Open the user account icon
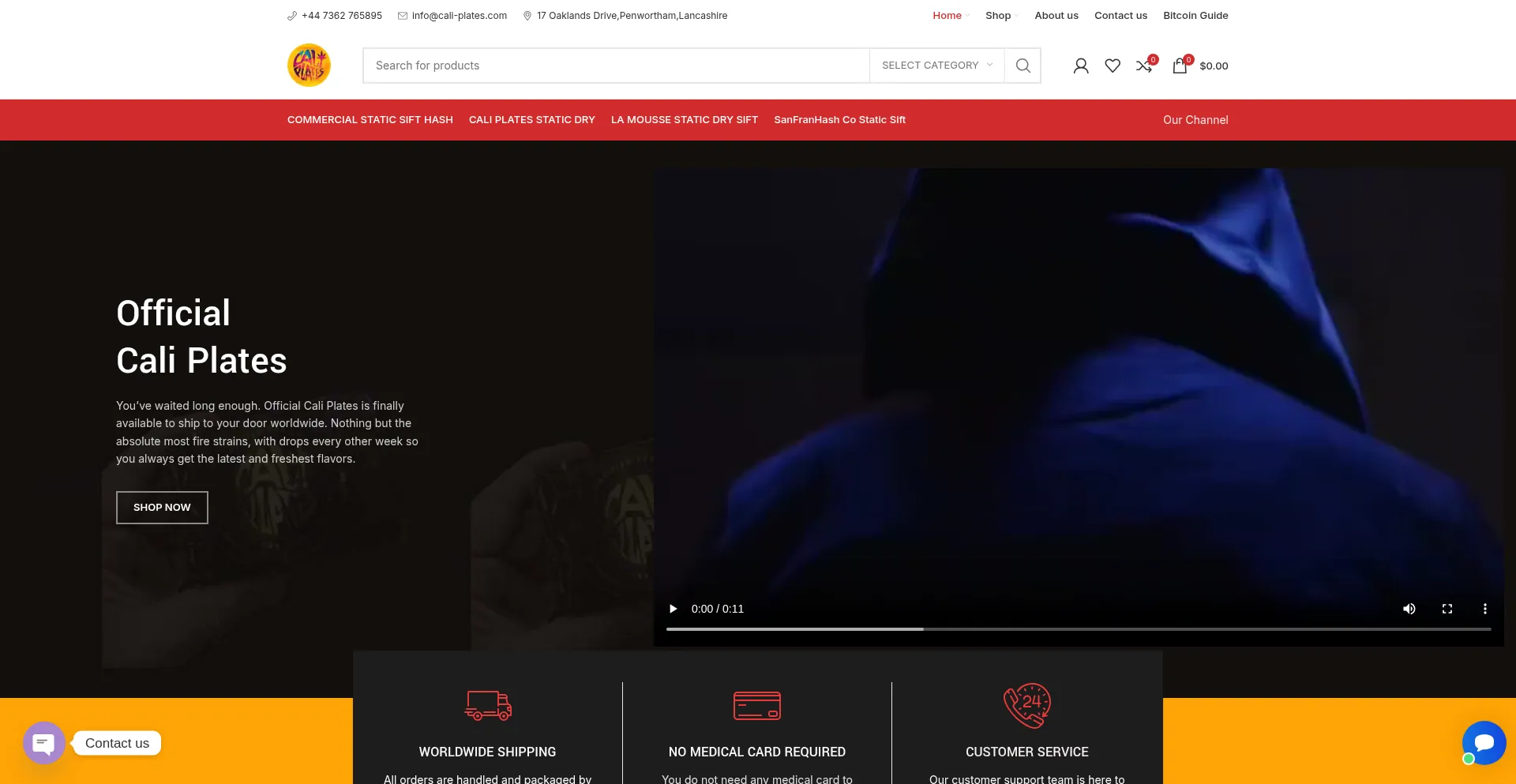Image resolution: width=1516 pixels, height=784 pixels. [1081, 66]
